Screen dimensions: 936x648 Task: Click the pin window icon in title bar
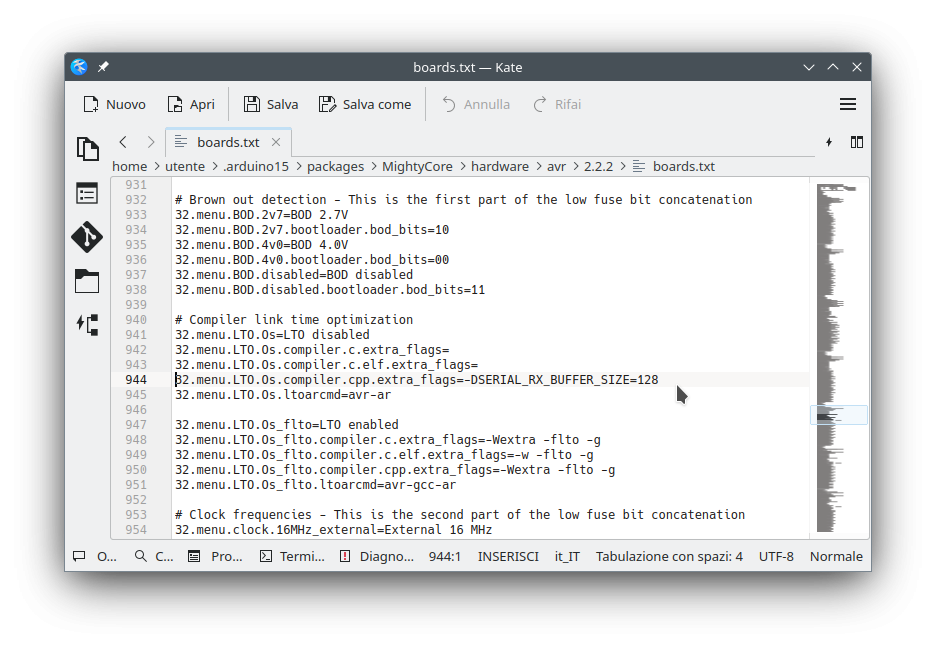point(103,67)
